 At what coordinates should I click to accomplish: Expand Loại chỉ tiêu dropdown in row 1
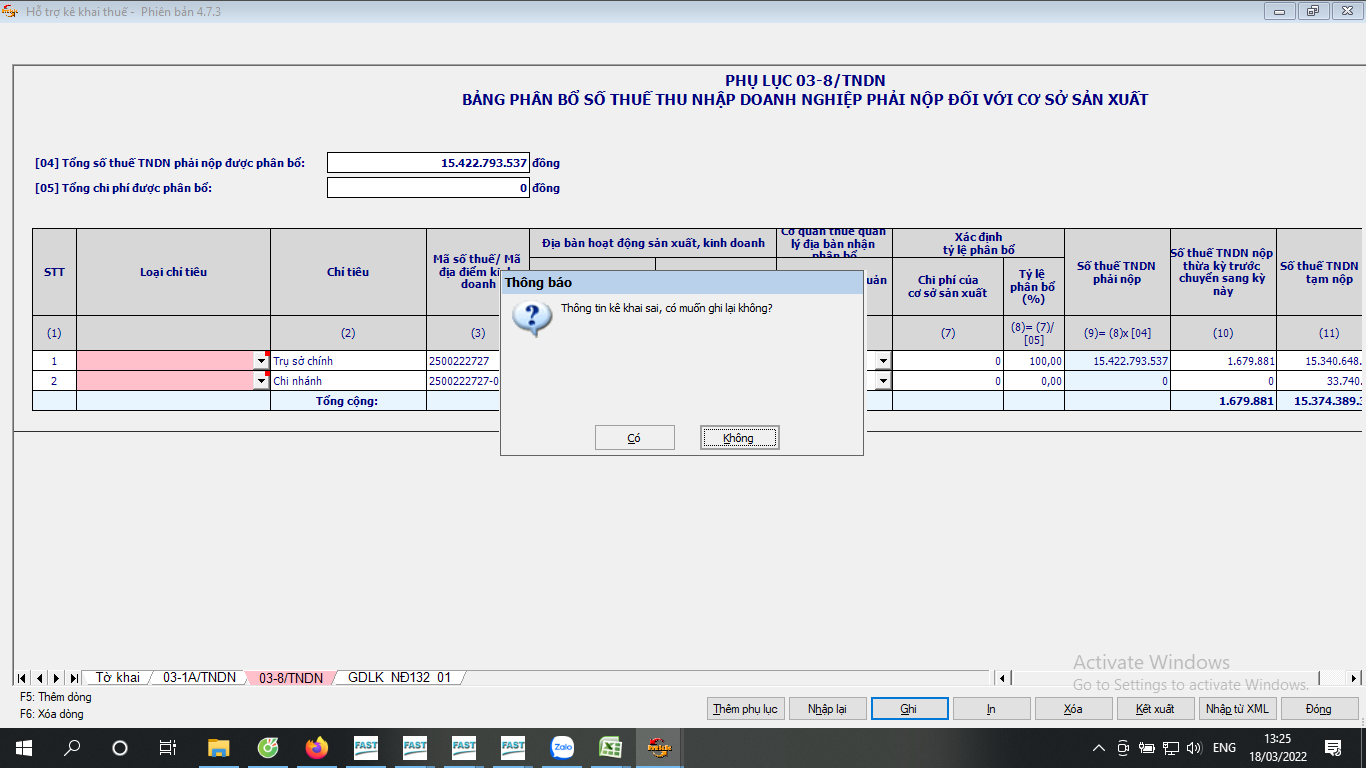(262, 361)
